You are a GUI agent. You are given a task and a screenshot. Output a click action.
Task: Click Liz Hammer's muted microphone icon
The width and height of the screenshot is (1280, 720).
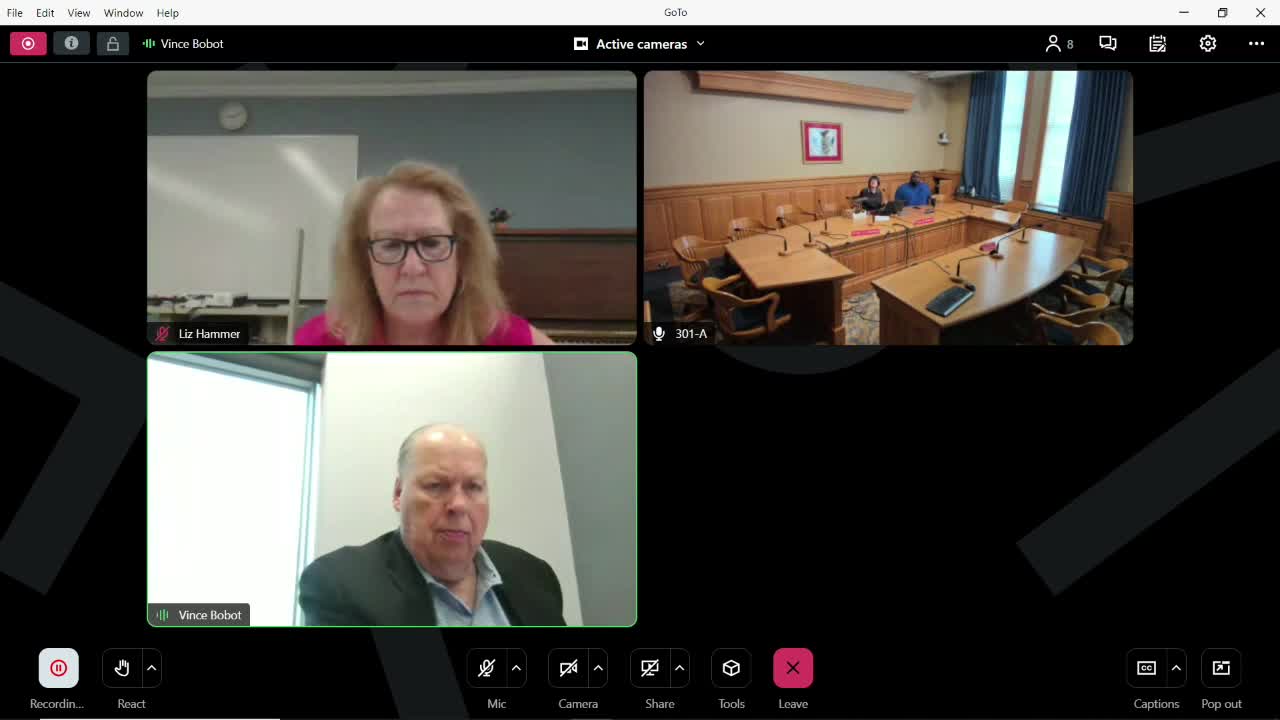pos(162,334)
